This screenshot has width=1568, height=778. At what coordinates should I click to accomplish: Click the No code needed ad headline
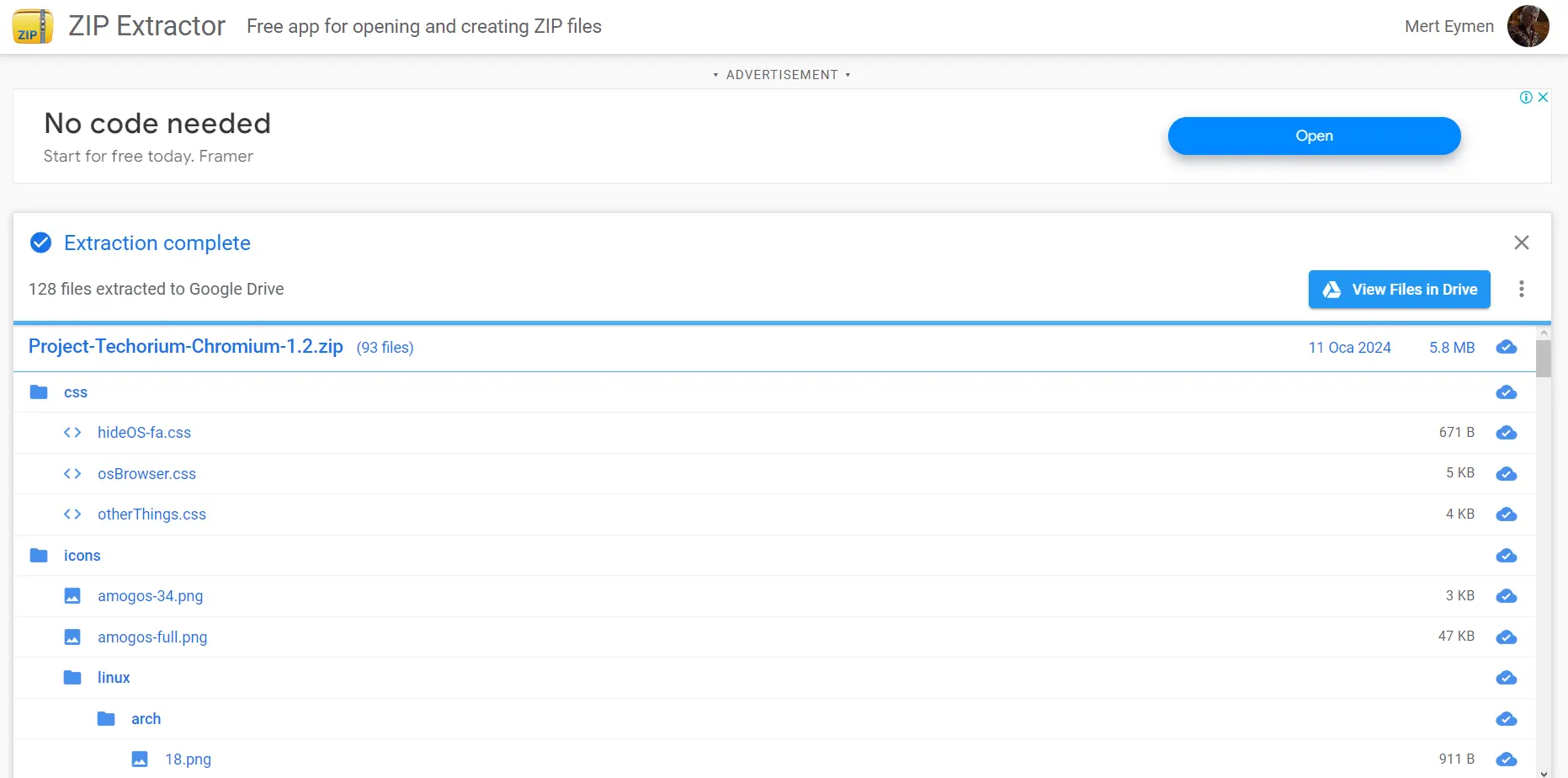point(157,124)
